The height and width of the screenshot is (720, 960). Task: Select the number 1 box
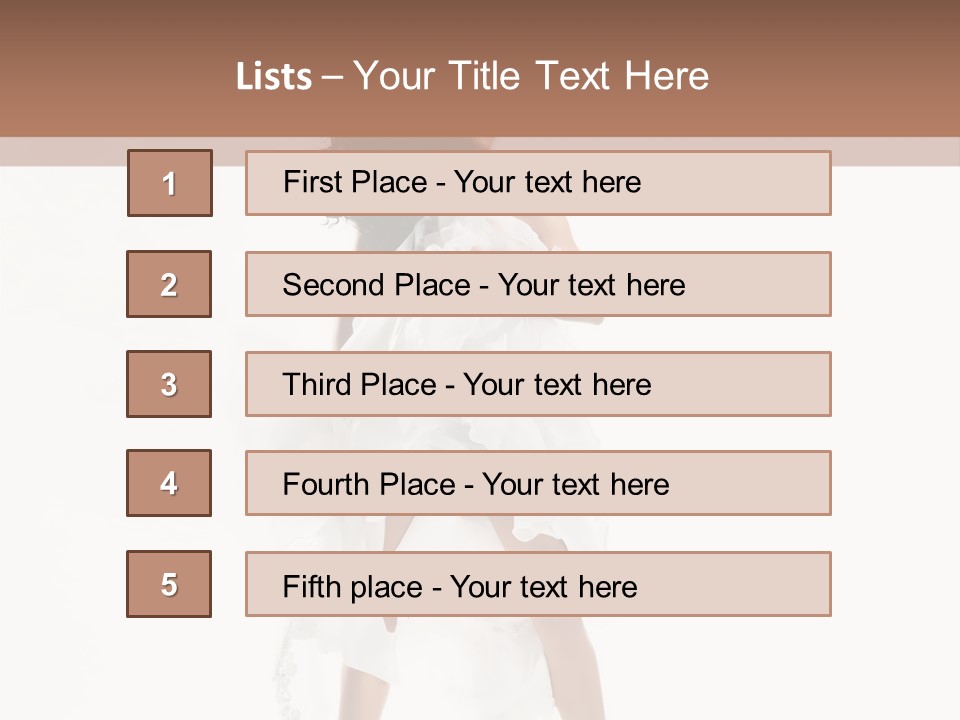pyautogui.click(x=170, y=183)
